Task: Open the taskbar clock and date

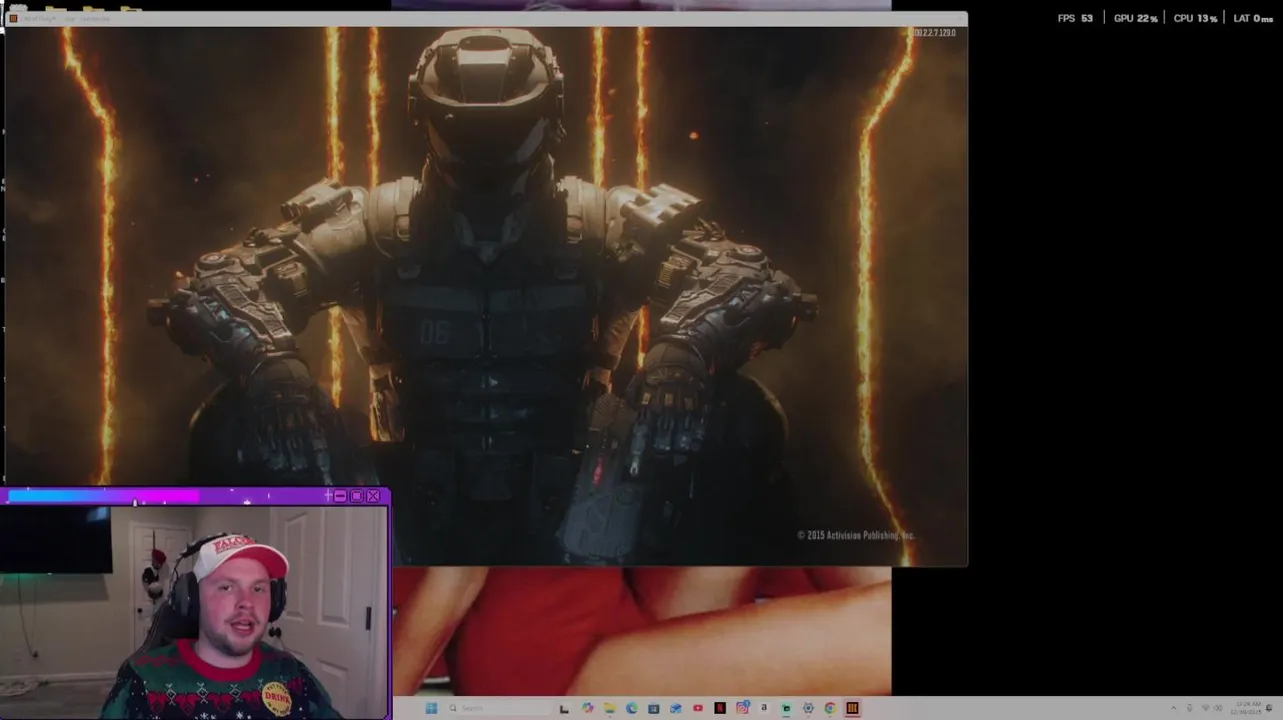Action: (x=1246, y=708)
